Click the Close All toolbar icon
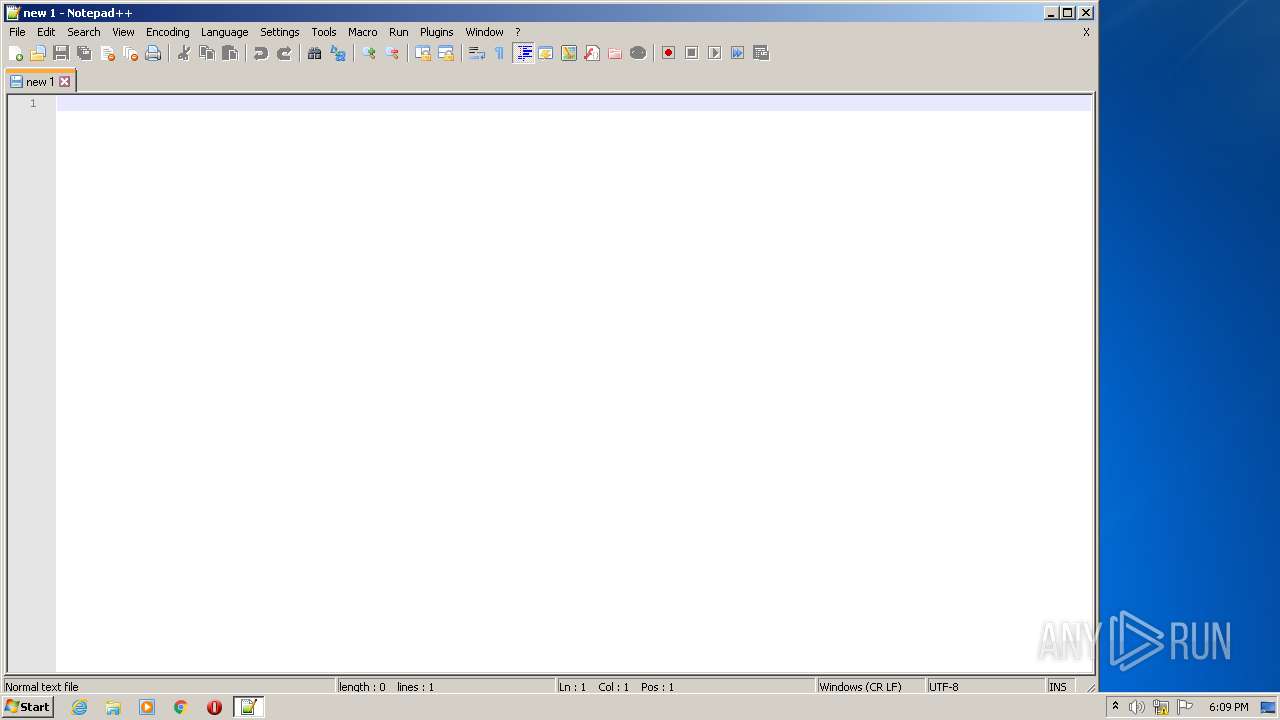1280x720 pixels. click(x=130, y=53)
